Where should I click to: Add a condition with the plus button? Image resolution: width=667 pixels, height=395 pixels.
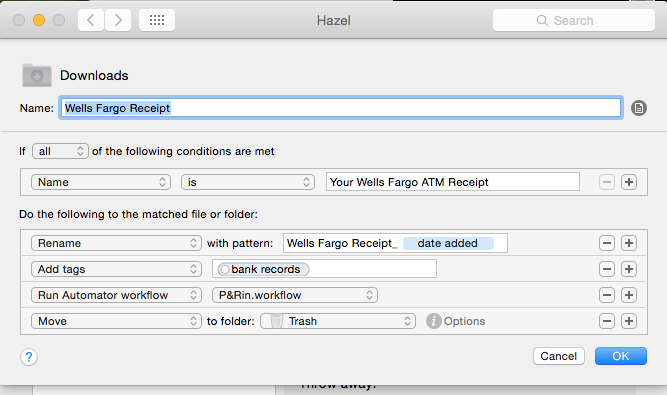tap(629, 182)
